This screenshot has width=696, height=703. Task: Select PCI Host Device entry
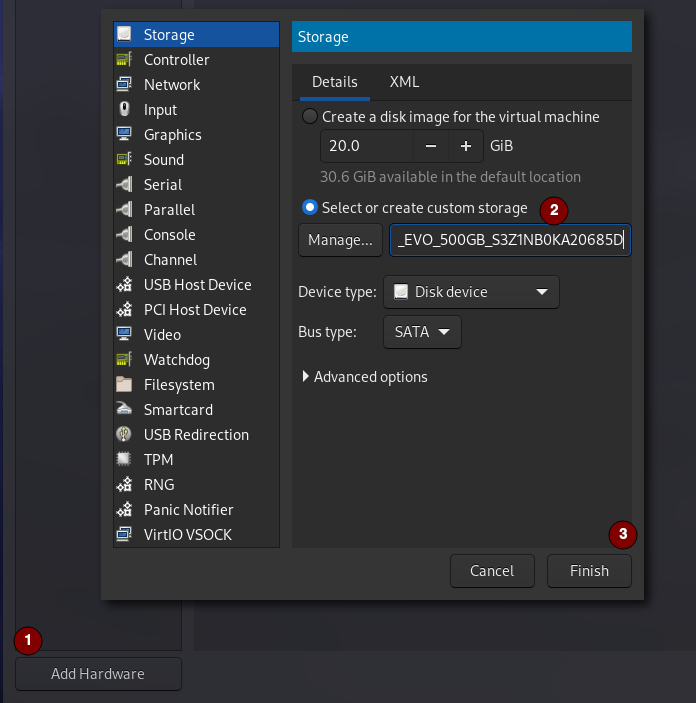coord(196,310)
